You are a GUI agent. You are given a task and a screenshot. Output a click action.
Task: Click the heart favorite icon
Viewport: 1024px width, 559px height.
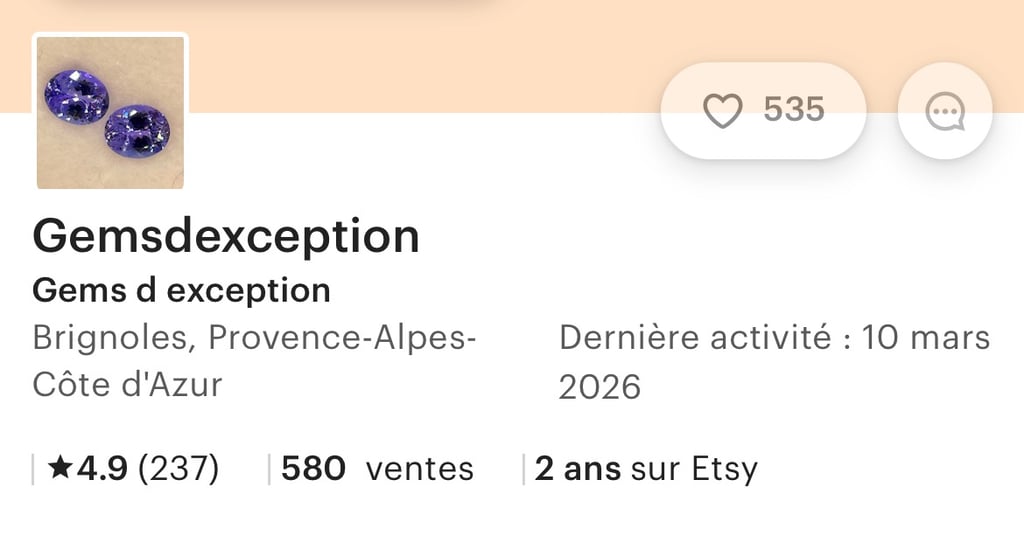722,111
